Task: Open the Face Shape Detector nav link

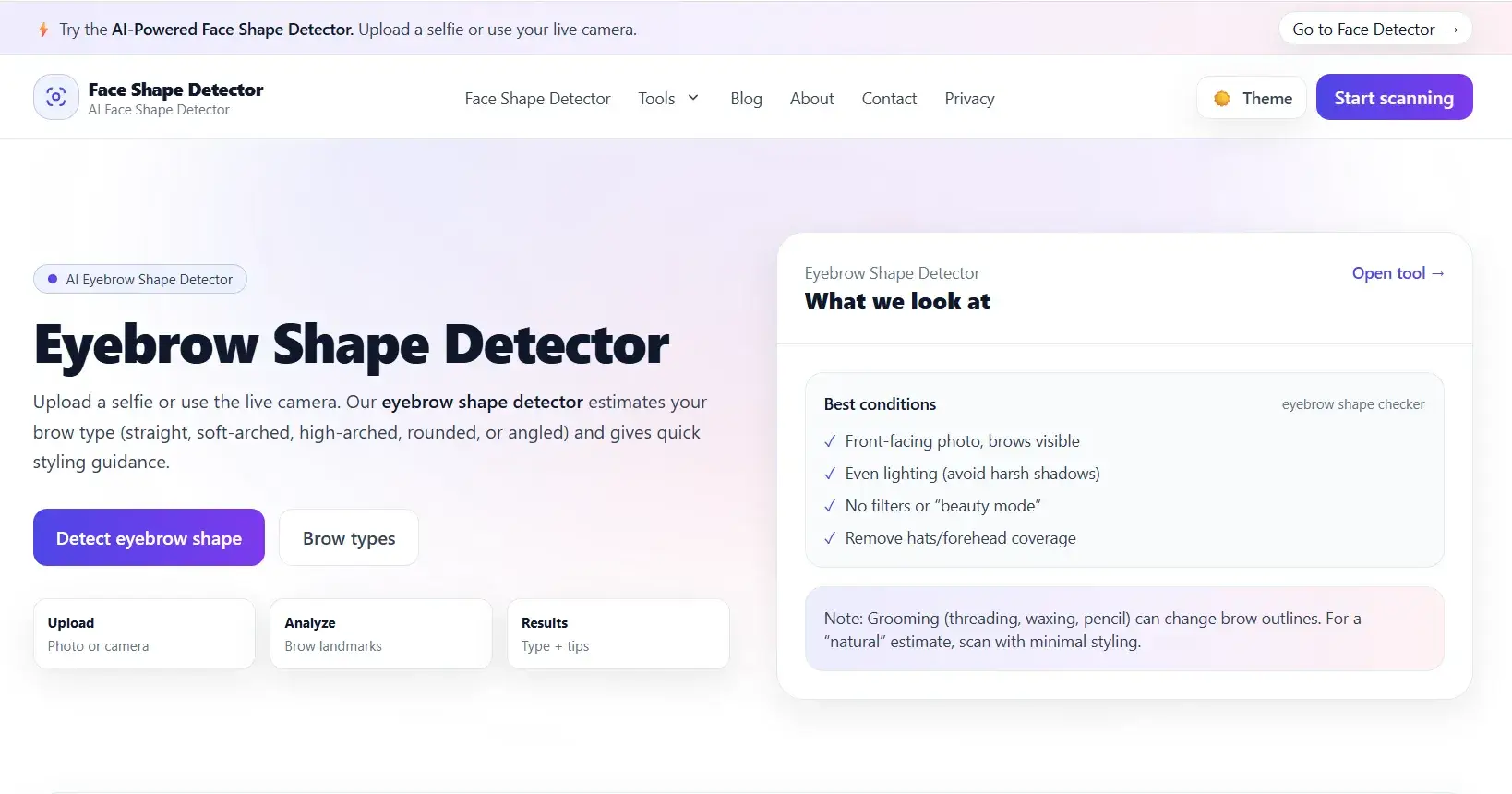Action: [x=537, y=99]
